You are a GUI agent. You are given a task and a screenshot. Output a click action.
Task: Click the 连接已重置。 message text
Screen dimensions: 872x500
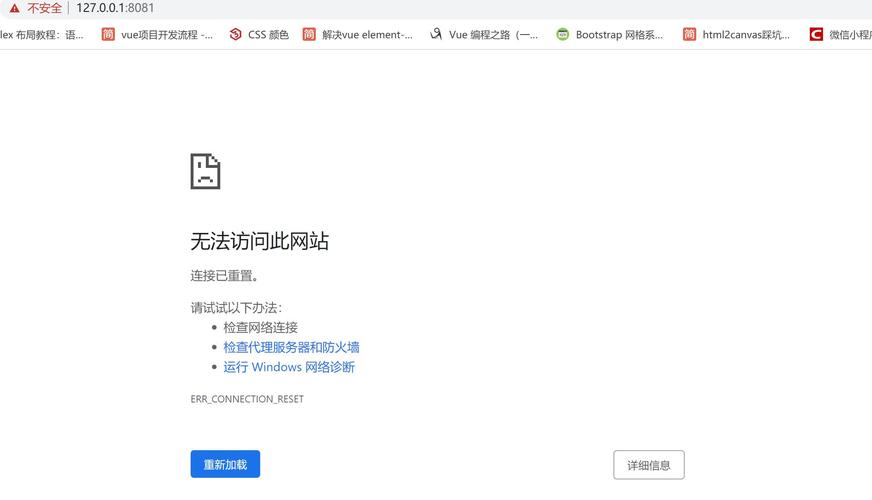tap(225, 276)
